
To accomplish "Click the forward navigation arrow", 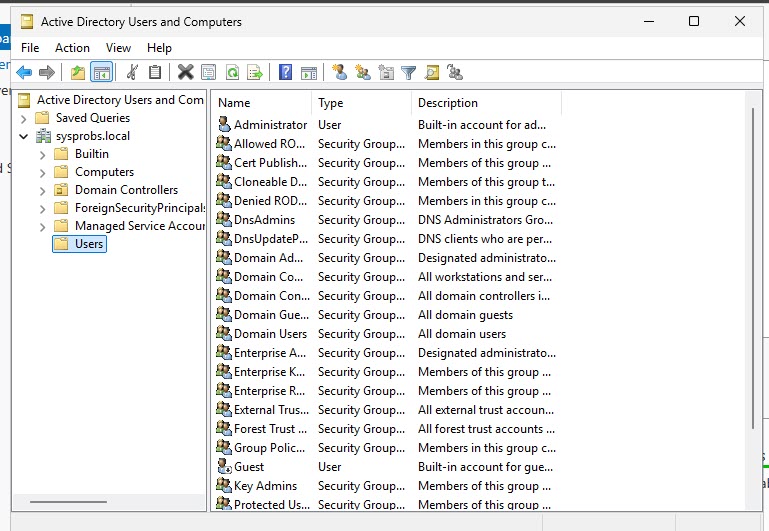I will 47,73.
